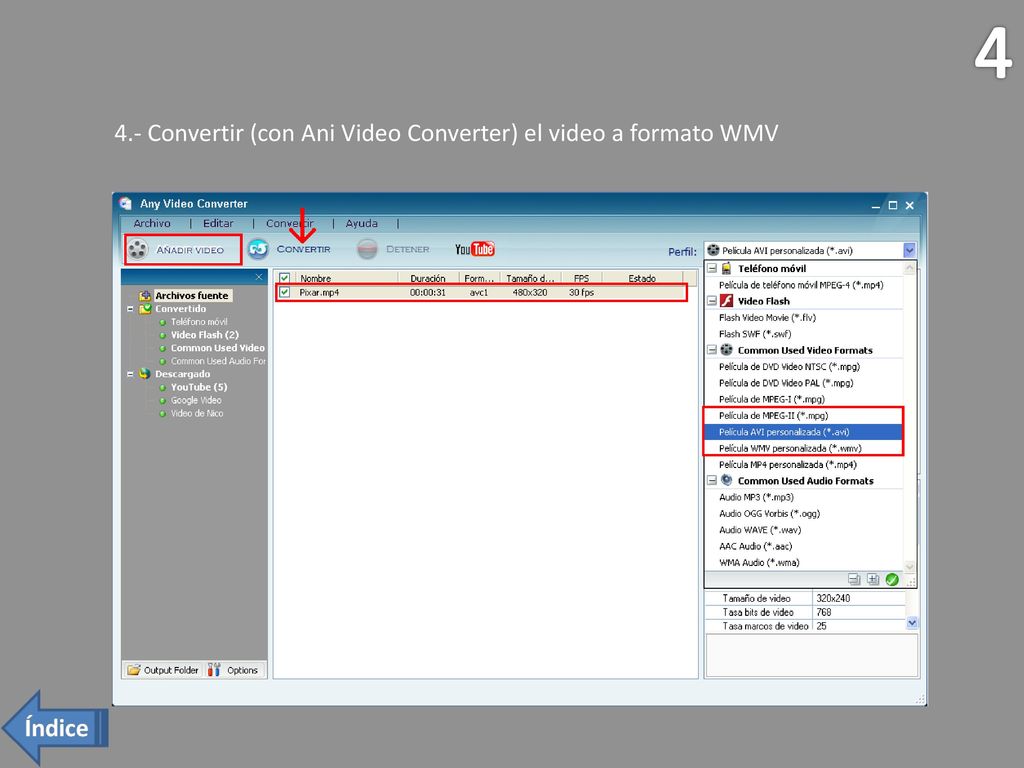The height and width of the screenshot is (768, 1024).
Task: Click the Descargado globe icon in sidebar
Action: point(145,374)
